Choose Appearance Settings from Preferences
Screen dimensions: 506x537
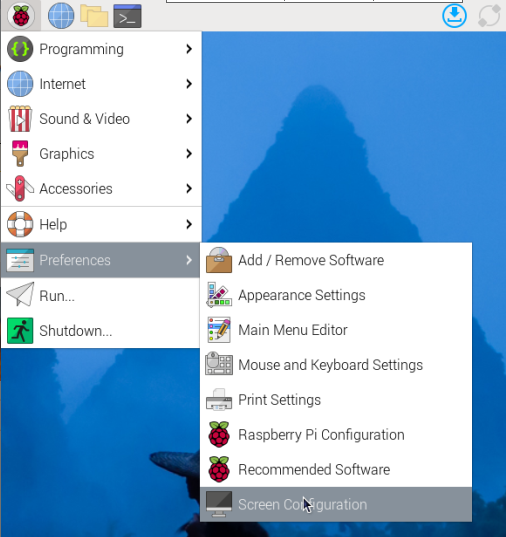pos(336,295)
